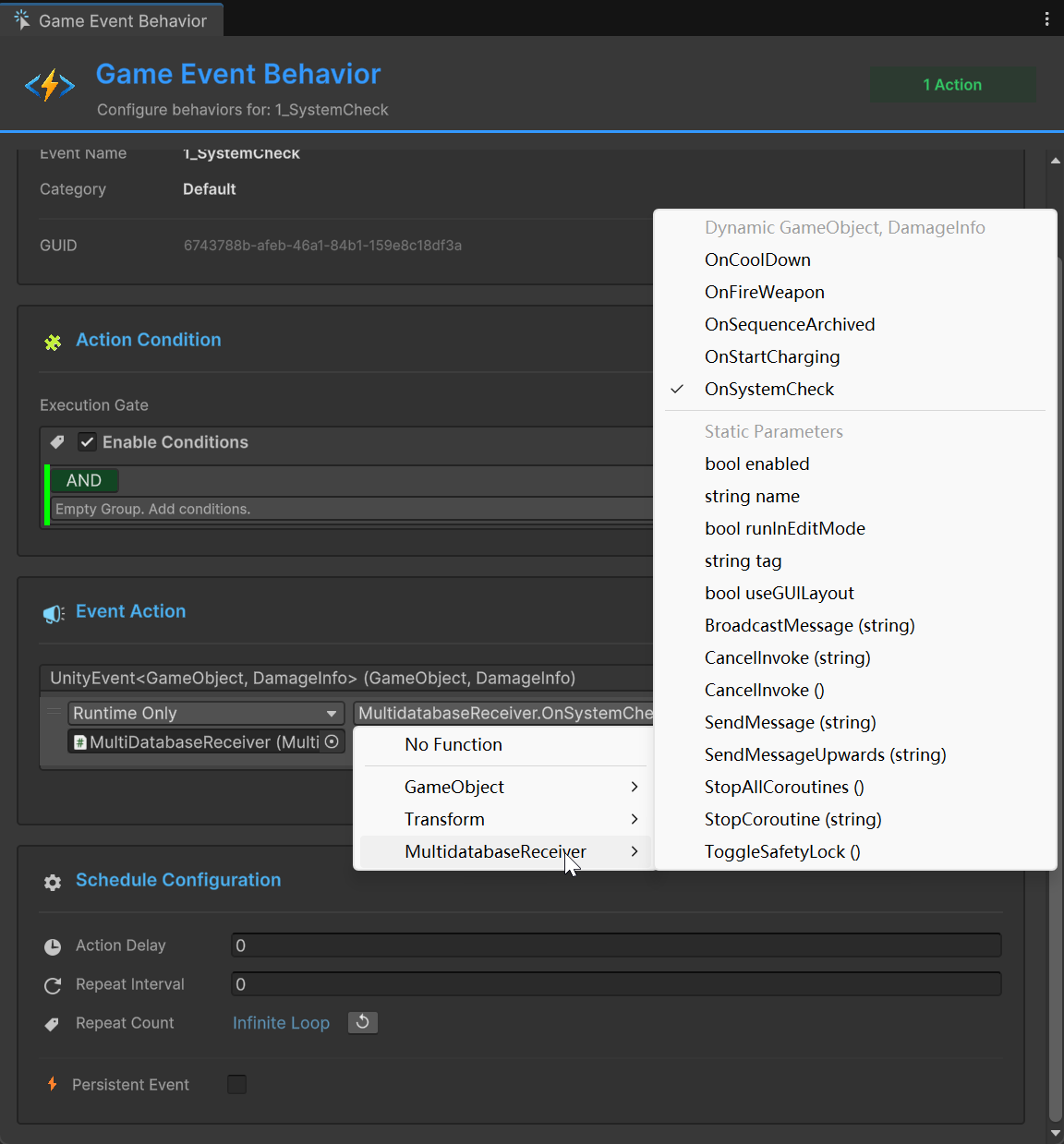This screenshot has height=1144, width=1064.
Task: Click the Action Delay clock icon
Action: 53,946
